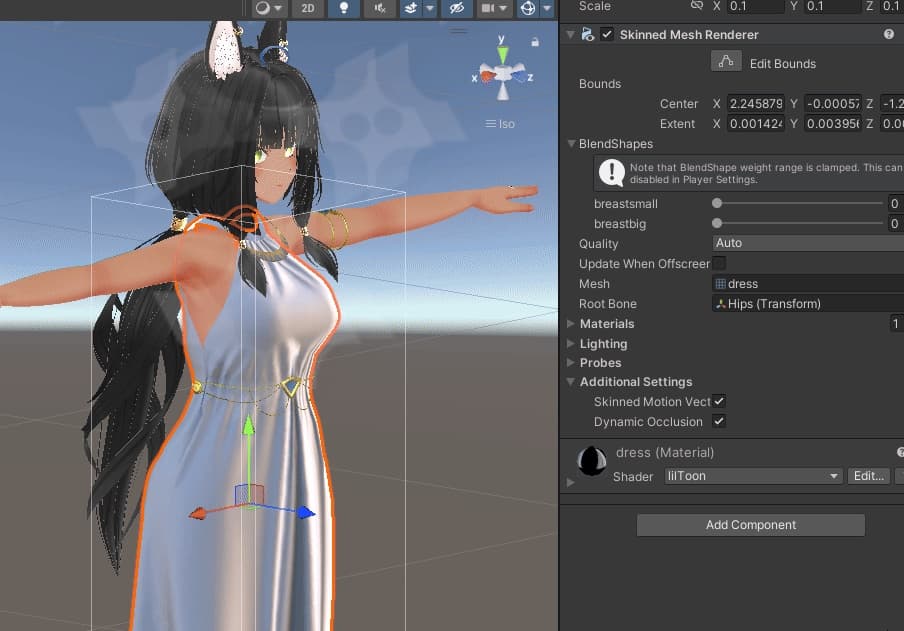Open scene camera dropdown arrow
Viewport: 904px width, 631px height.
[503, 8]
